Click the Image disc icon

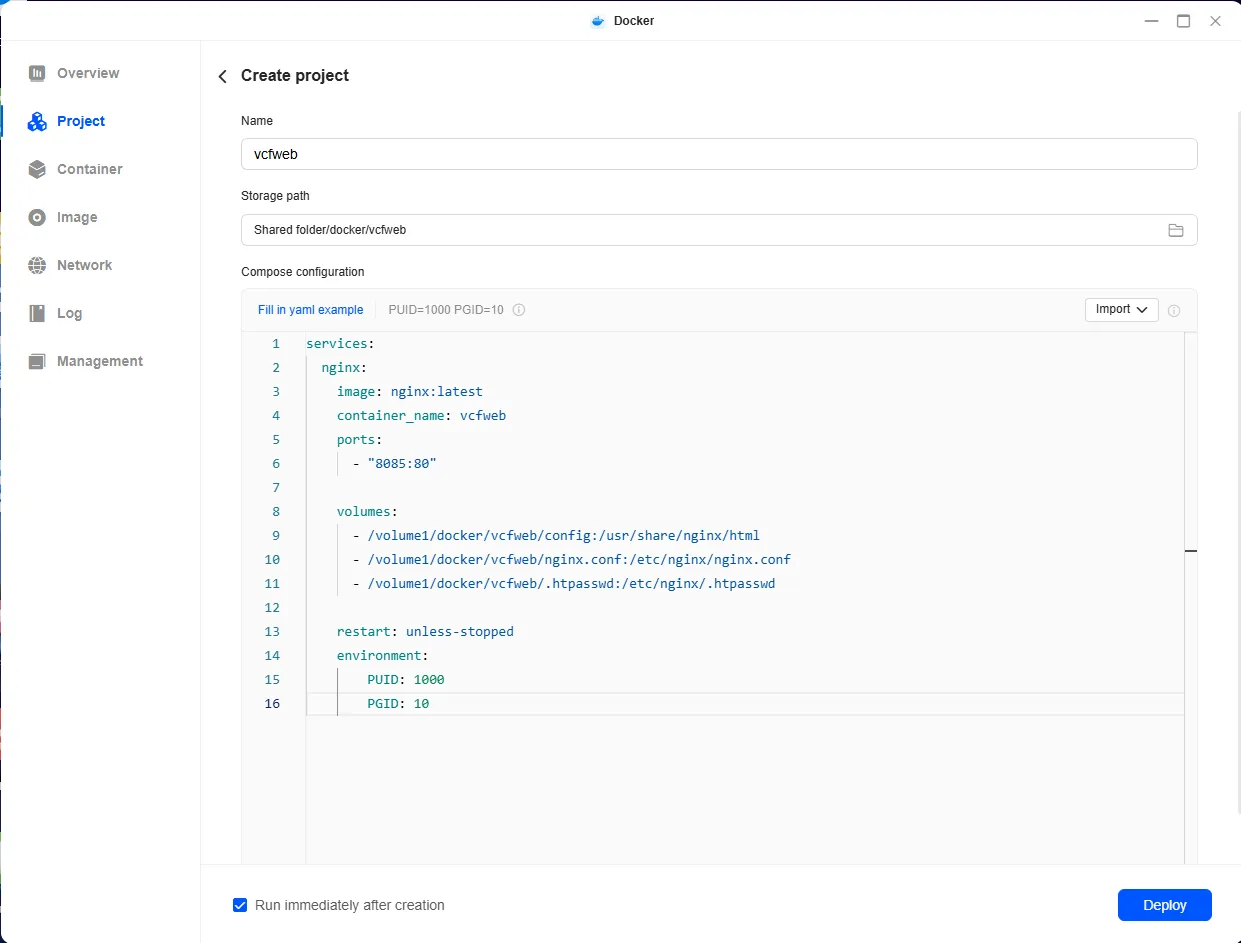pyautogui.click(x=37, y=217)
